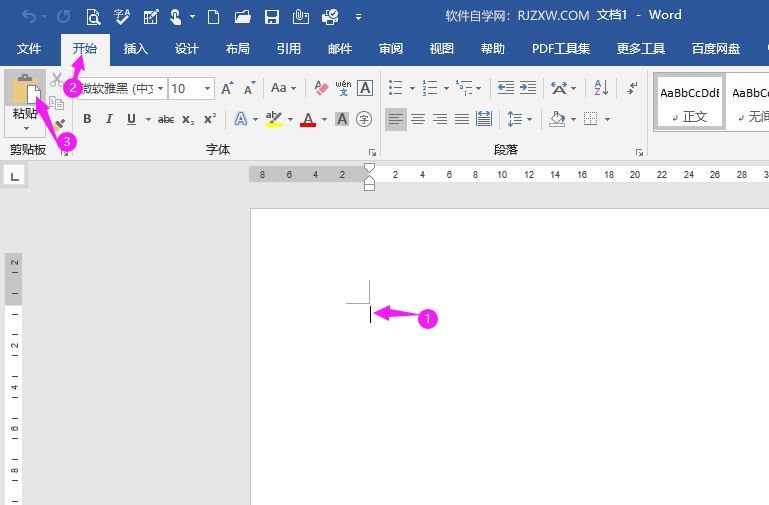Toggle subscript x₂ formatting
769x505 pixels.
pos(188,119)
